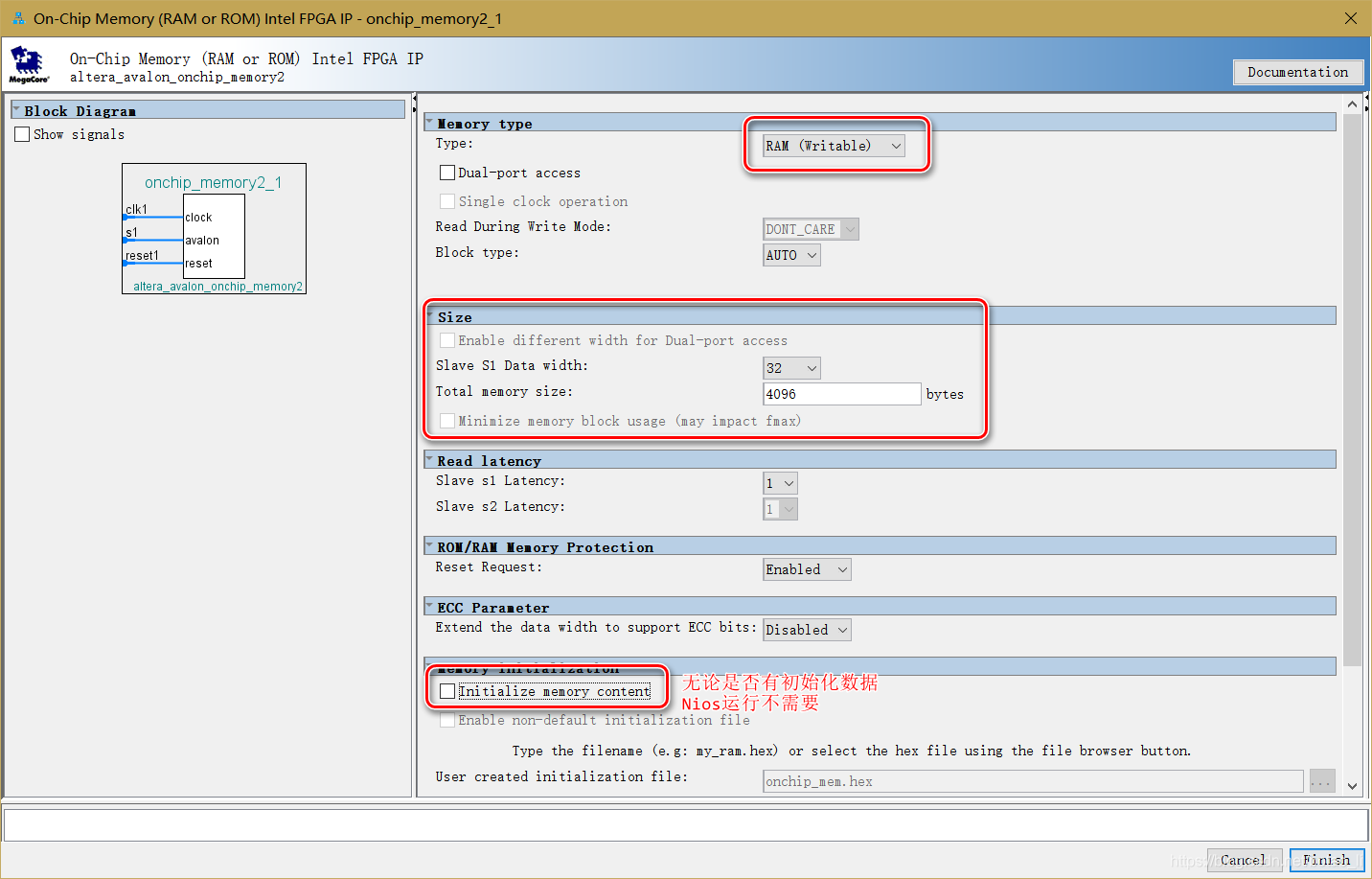Click the vertical scrollbar thumb
Viewport: 1372px width, 879px height.
1352,389
